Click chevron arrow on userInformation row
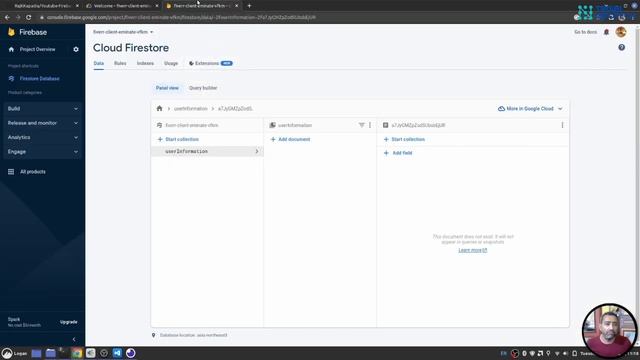This screenshot has width=640, height=360. [257, 151]
